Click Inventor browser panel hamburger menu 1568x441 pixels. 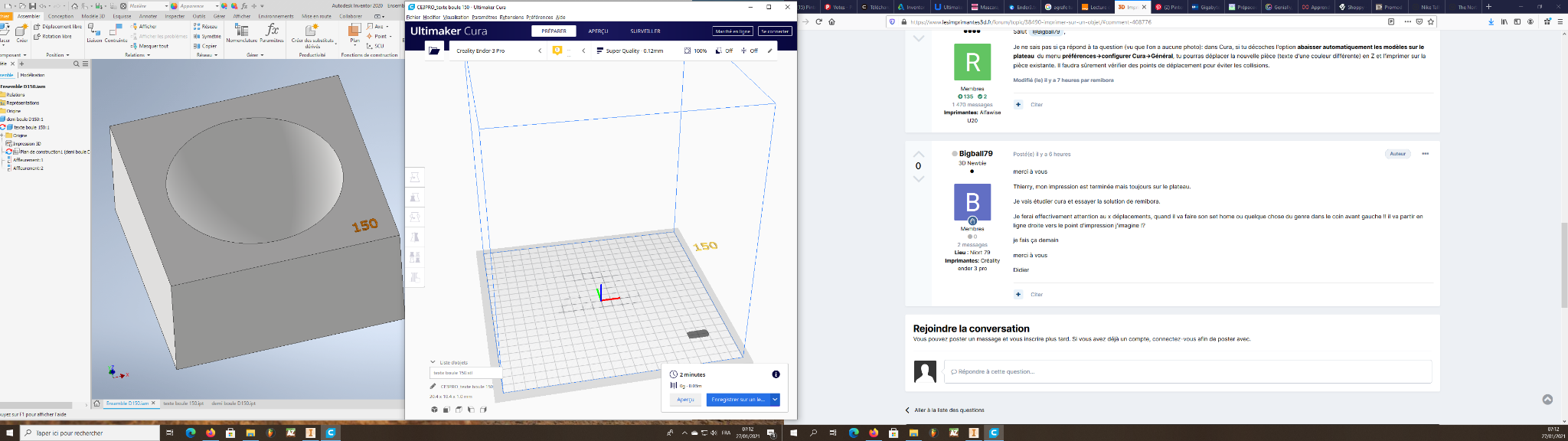point(85,64)
